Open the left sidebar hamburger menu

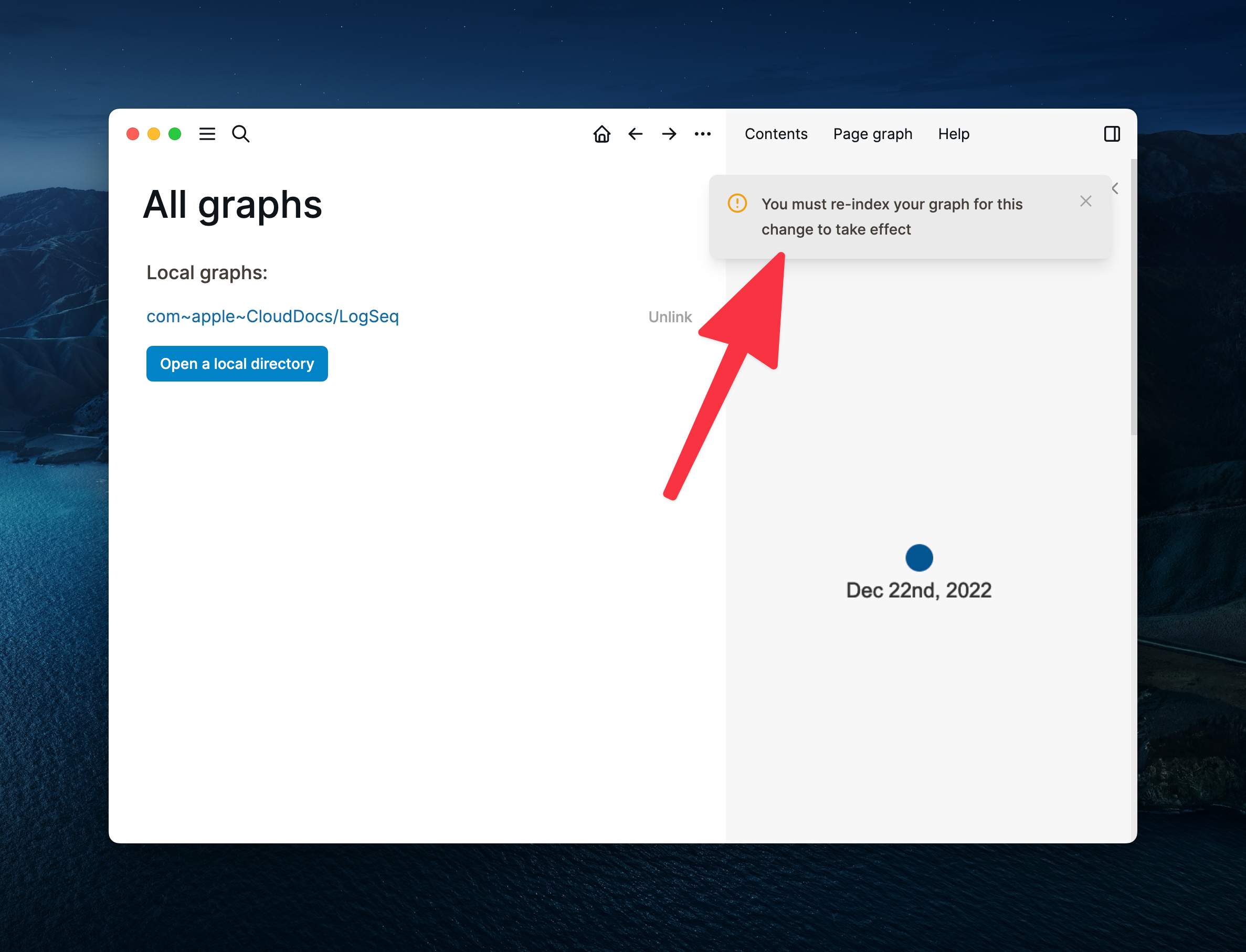coord(207,134)
